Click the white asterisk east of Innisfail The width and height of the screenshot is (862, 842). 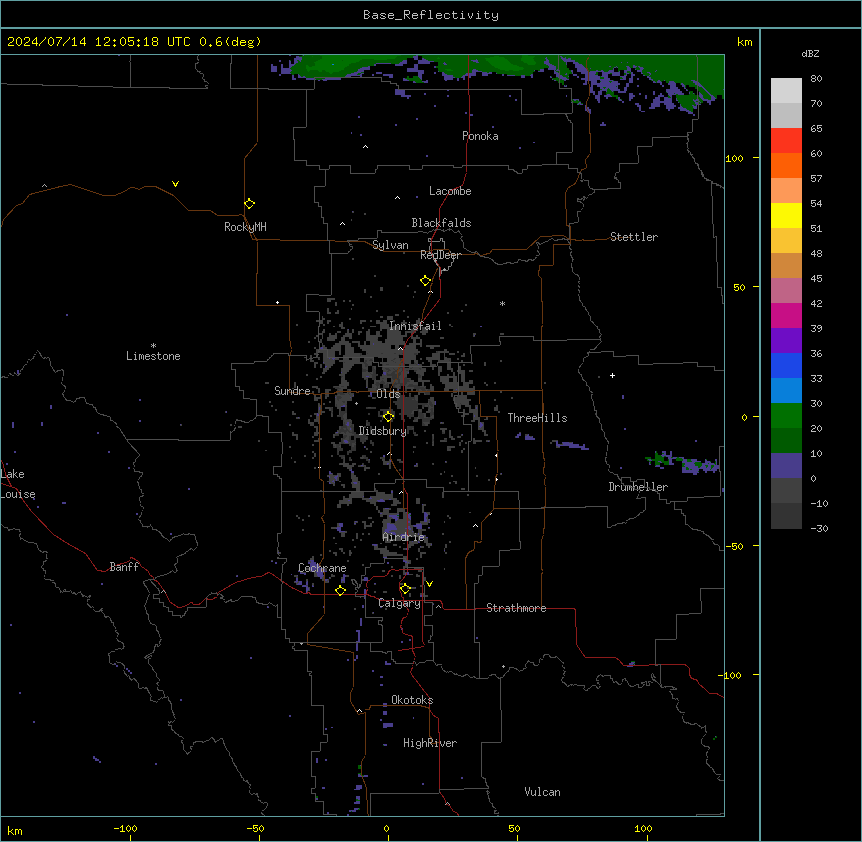pos(502,303)
